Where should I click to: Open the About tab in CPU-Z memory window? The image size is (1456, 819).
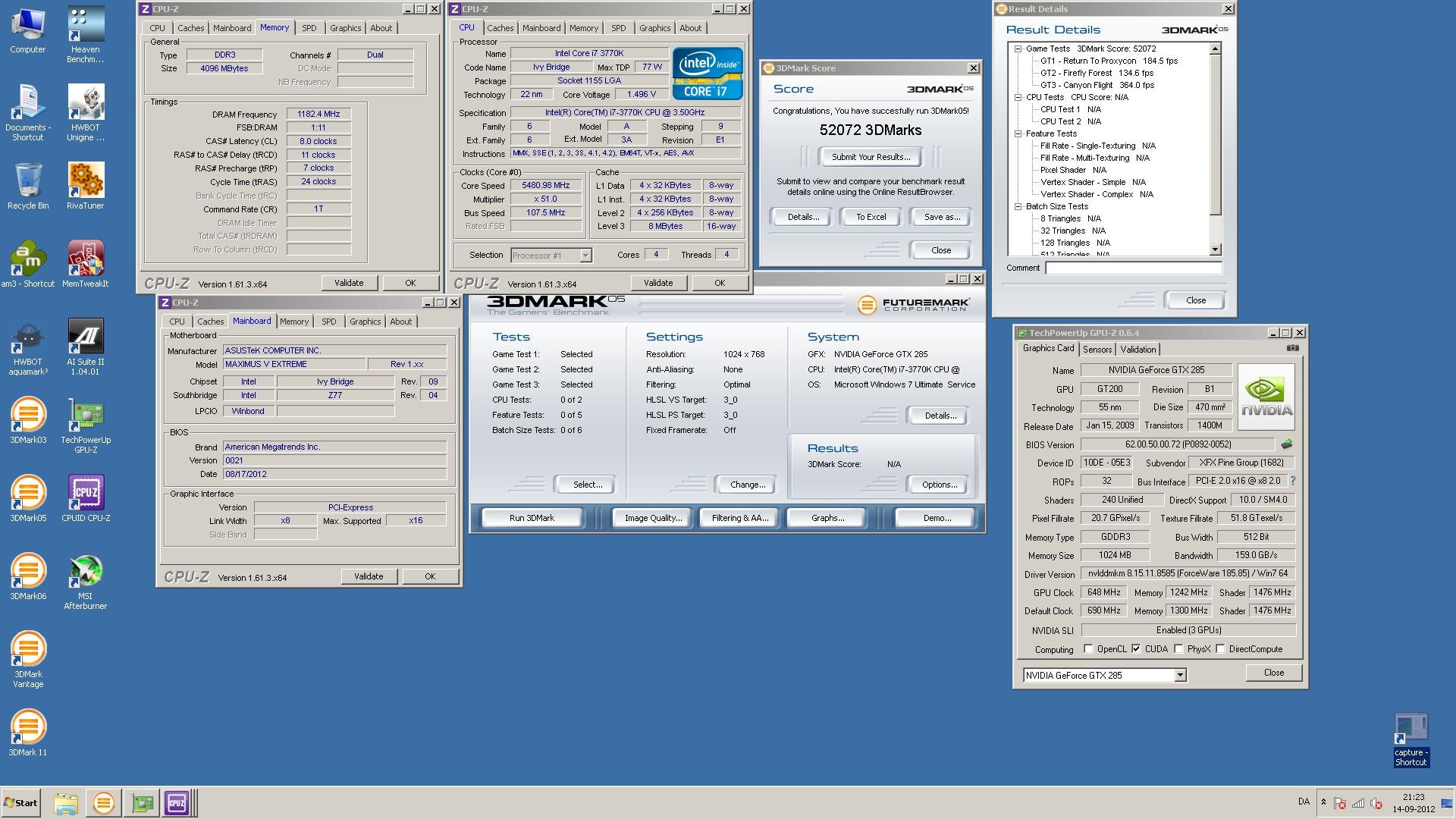381,28
